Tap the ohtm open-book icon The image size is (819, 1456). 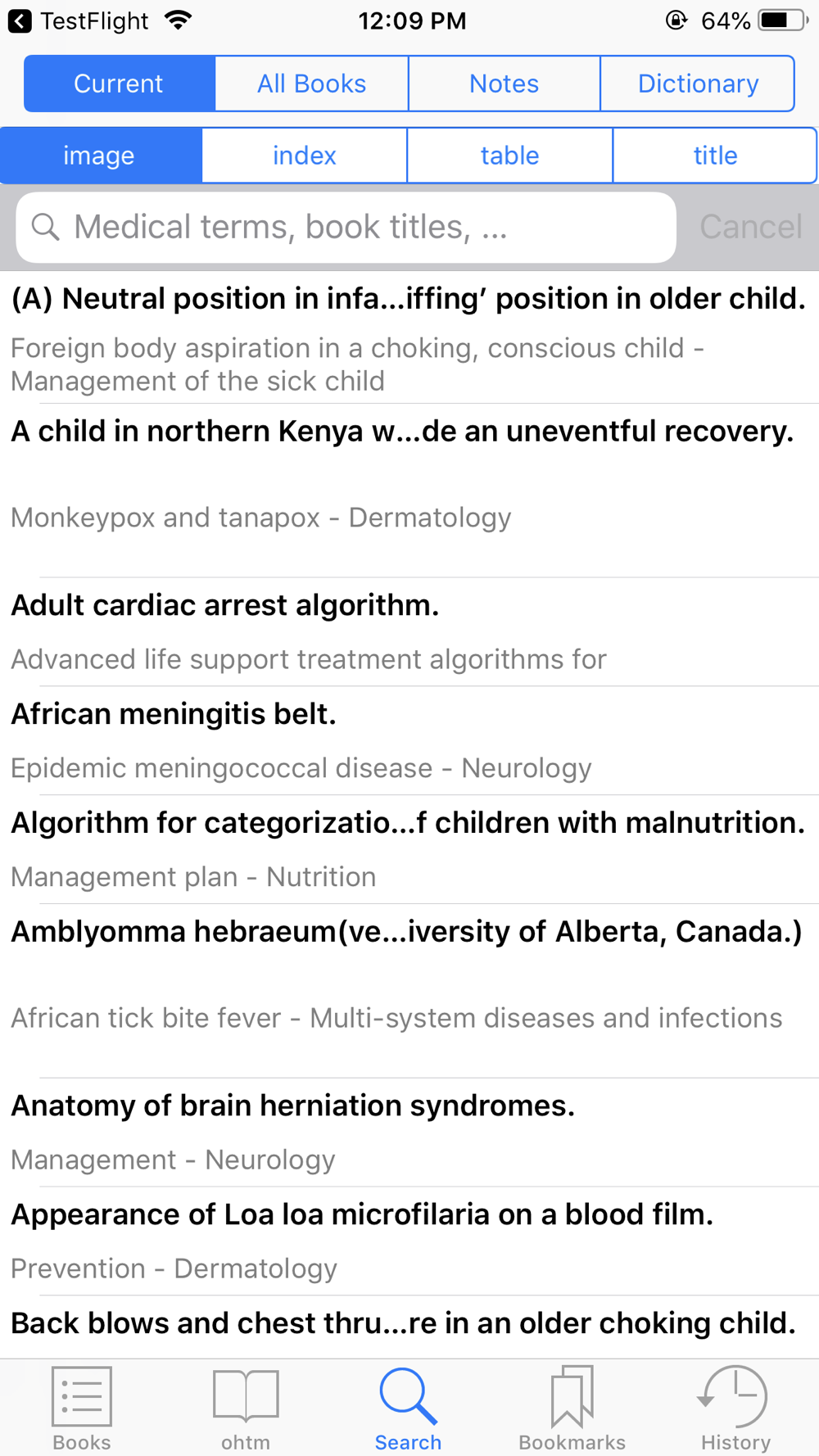point(246,1396)
